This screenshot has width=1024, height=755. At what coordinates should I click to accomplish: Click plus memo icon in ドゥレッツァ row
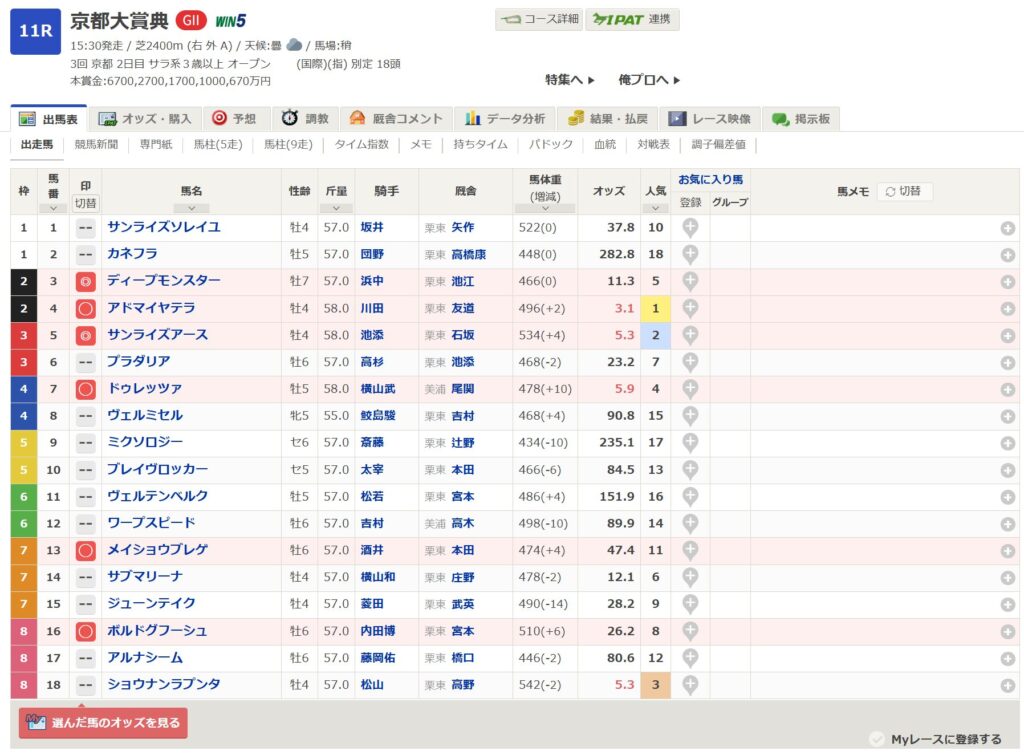pos(1007,389)
